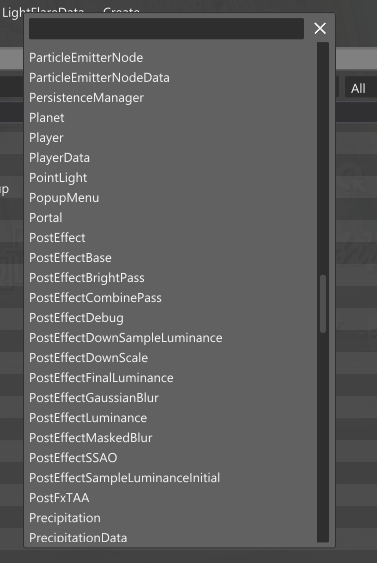This screenshot has height=563, width=377.
Task: Click the search filter text field
Action: tap(166, 28)
